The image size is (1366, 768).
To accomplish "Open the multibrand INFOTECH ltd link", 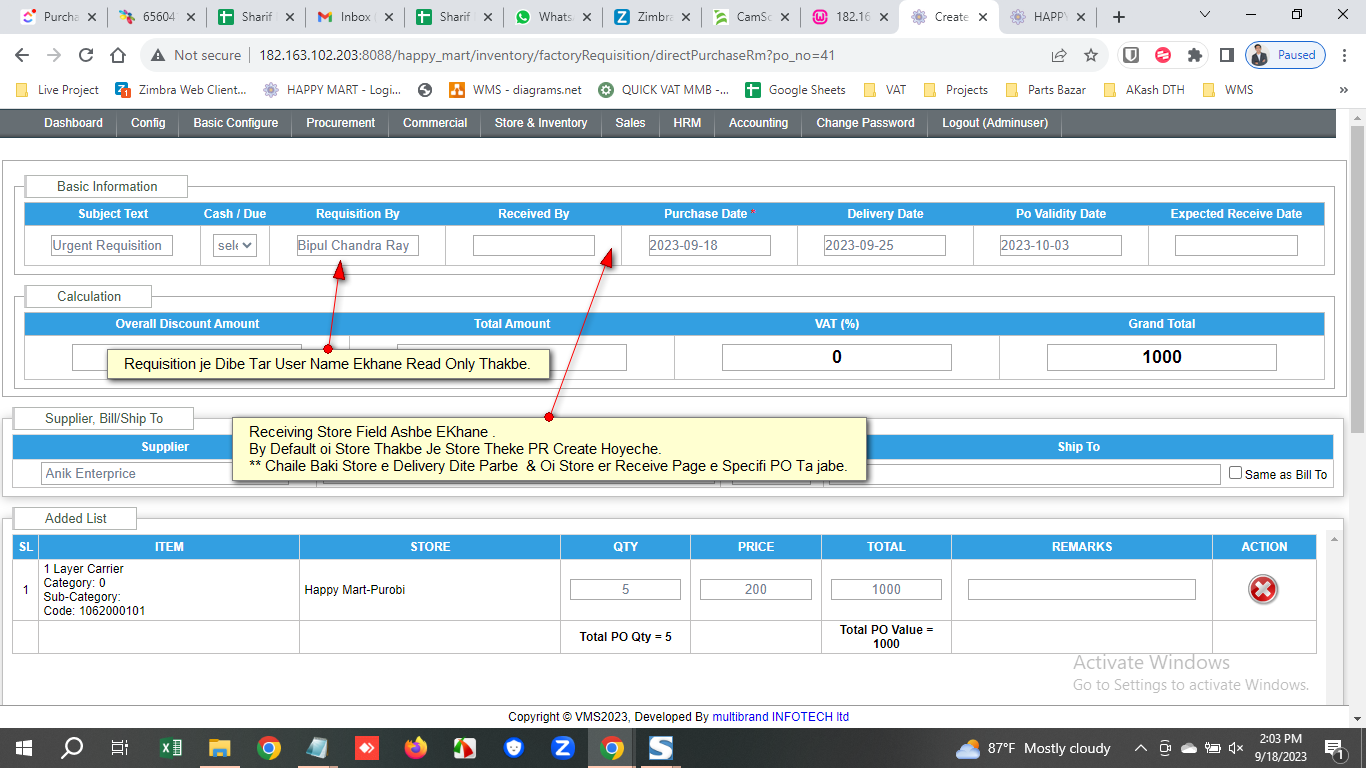I will click(x=781, y=717).
